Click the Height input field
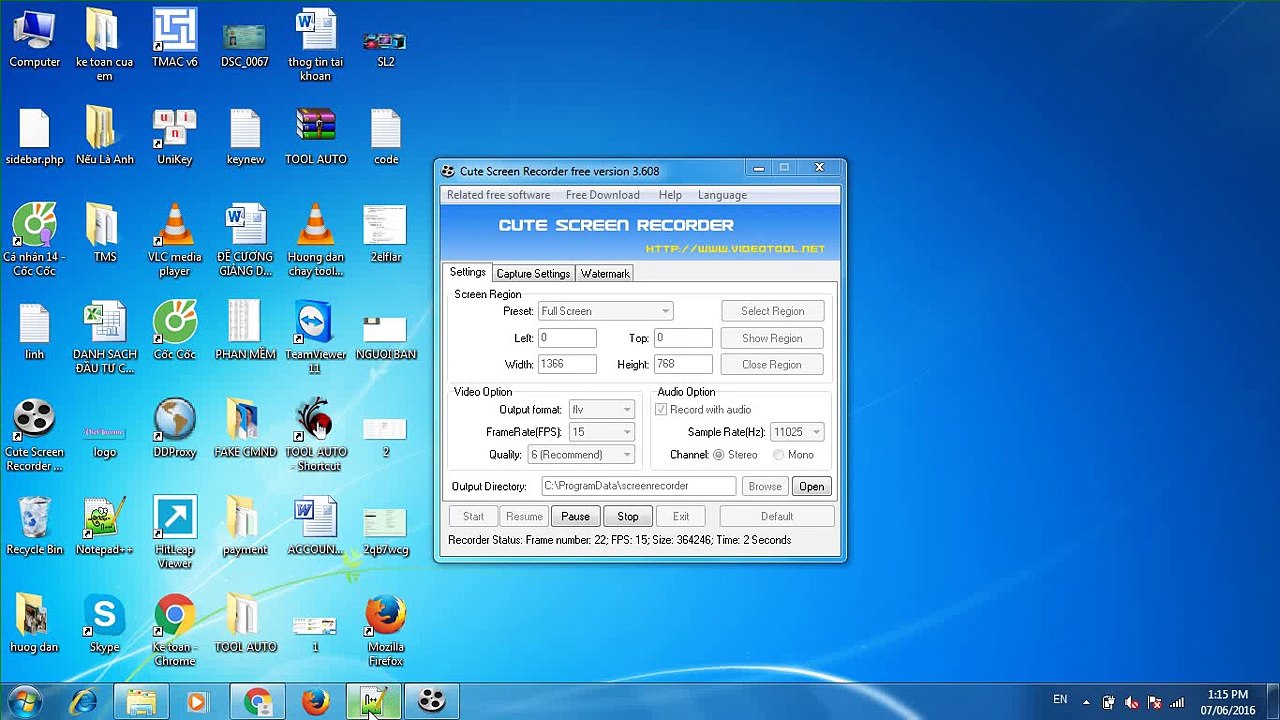1280x720 pixels. (x=683, y=365)
